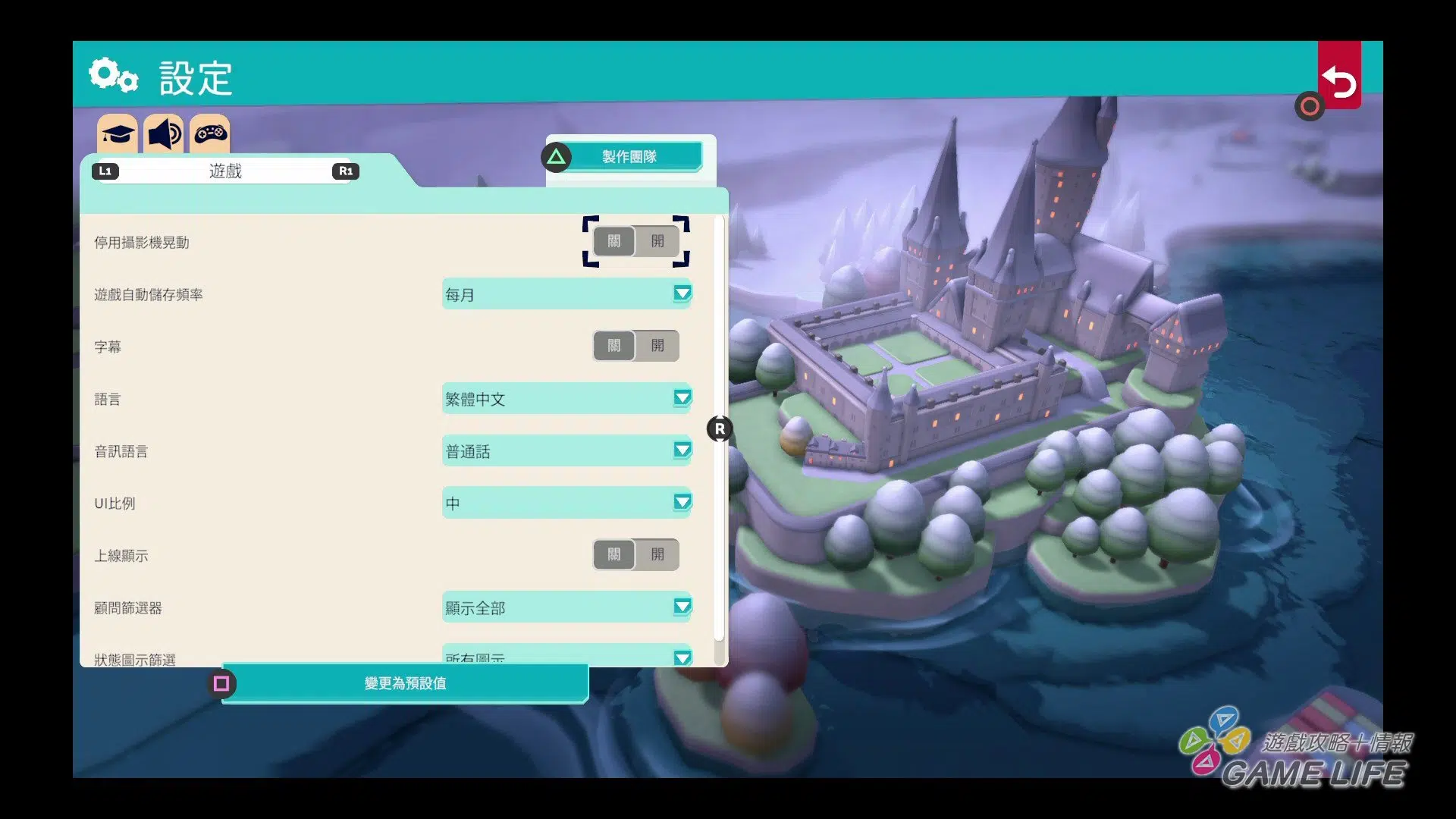1456x819 pixels.
Task: Toggle the 停用攝影機晃動 switch
Action: (x=635, y=241)
